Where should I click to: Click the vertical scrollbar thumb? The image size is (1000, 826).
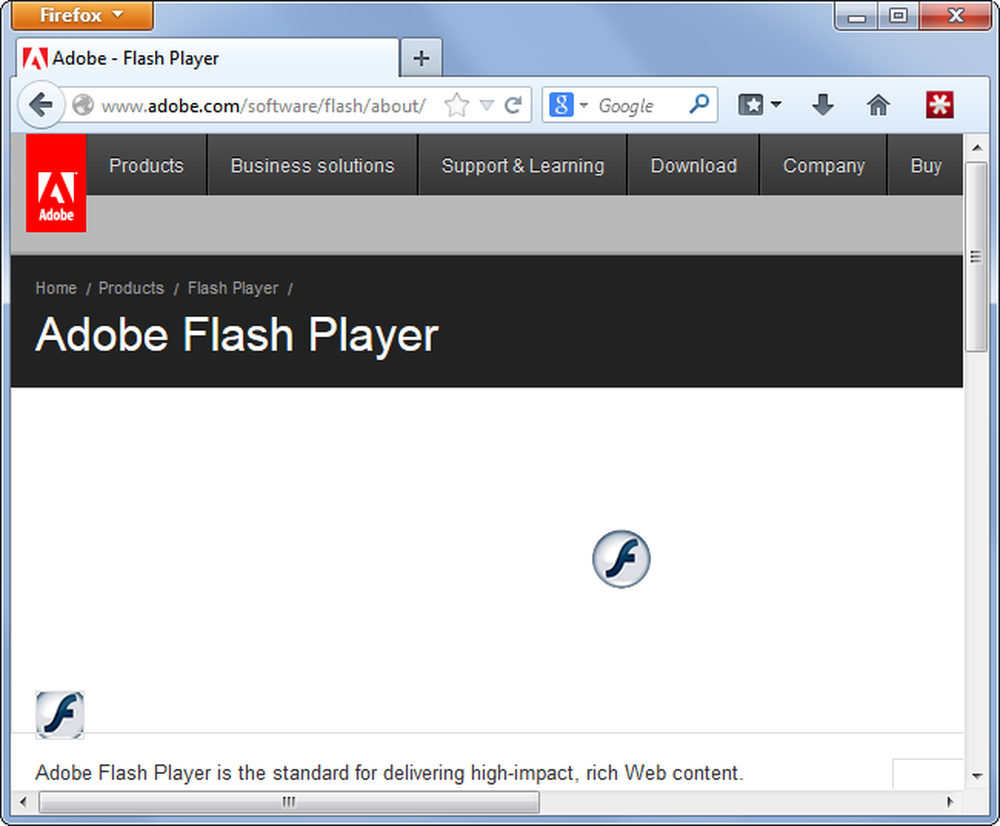(976, 256)
